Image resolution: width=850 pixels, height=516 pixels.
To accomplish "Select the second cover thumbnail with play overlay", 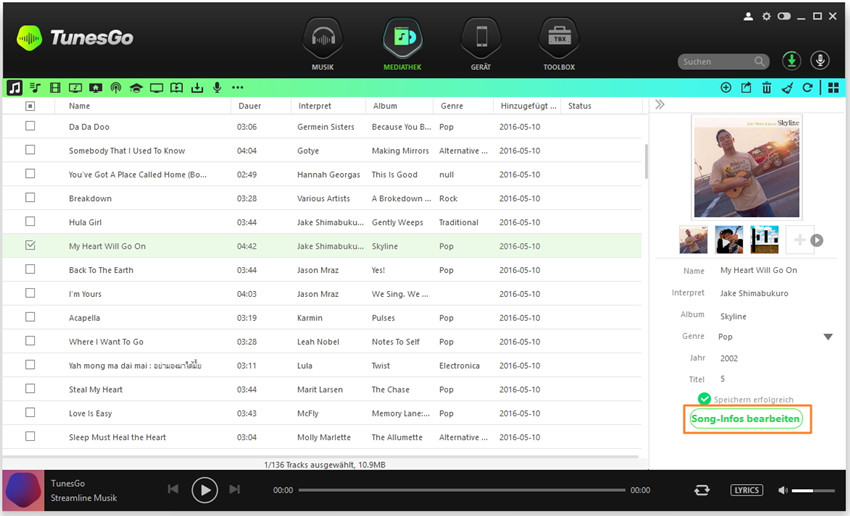I will [729, 240].
